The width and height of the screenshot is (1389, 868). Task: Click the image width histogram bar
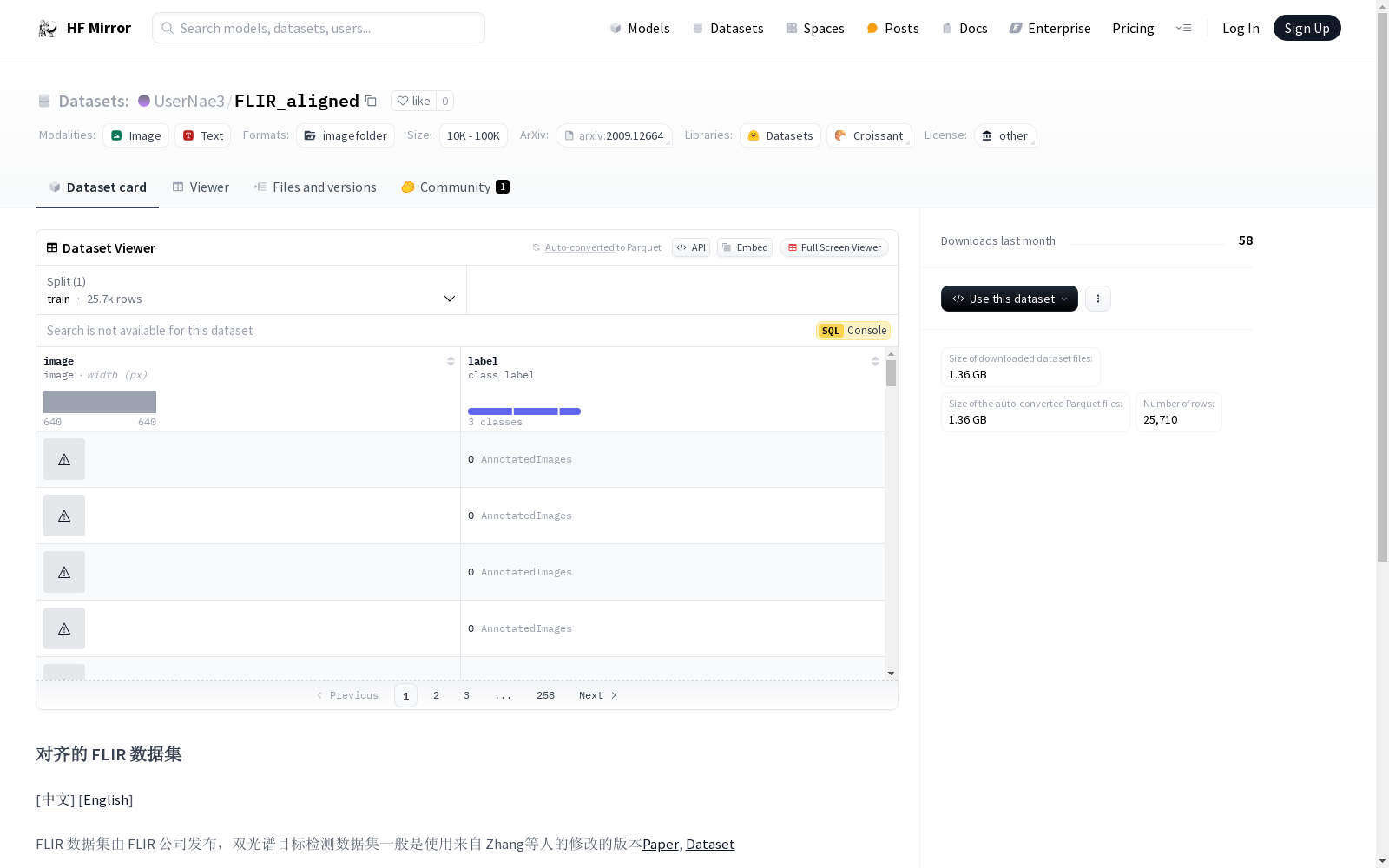[x=100, y=402]
